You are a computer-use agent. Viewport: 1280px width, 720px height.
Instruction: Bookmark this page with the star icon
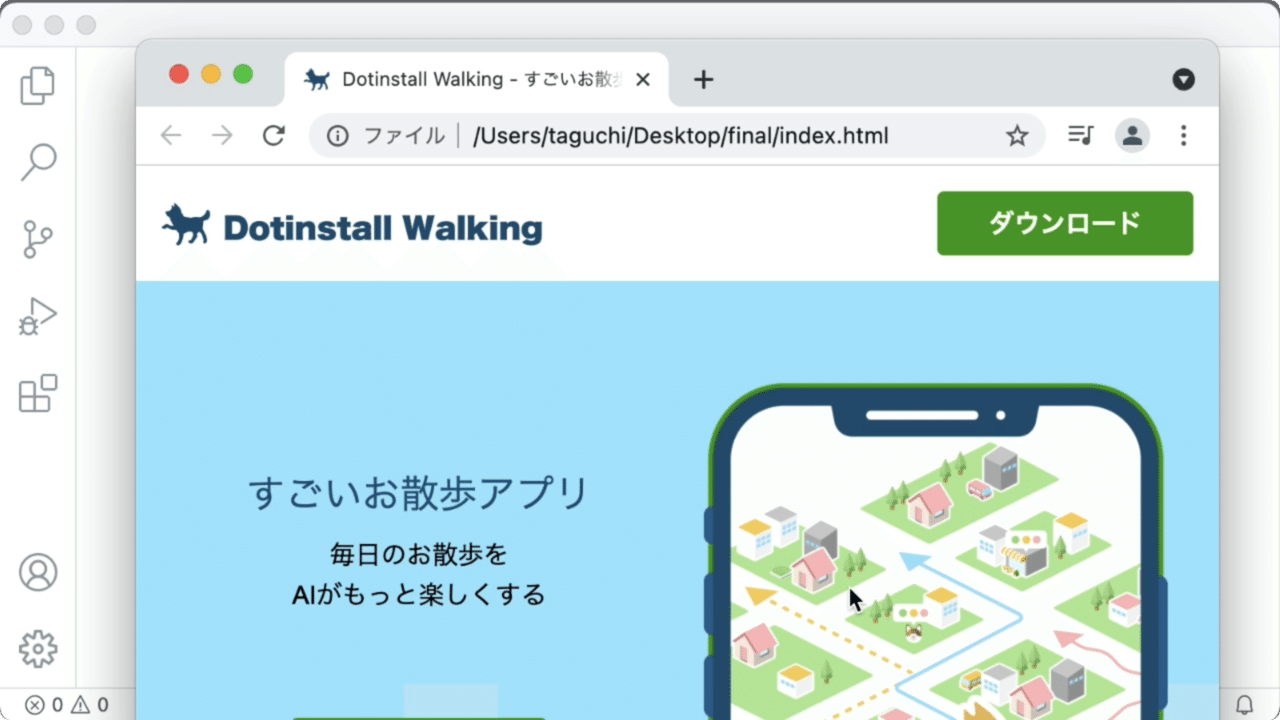pos(1017,136)
